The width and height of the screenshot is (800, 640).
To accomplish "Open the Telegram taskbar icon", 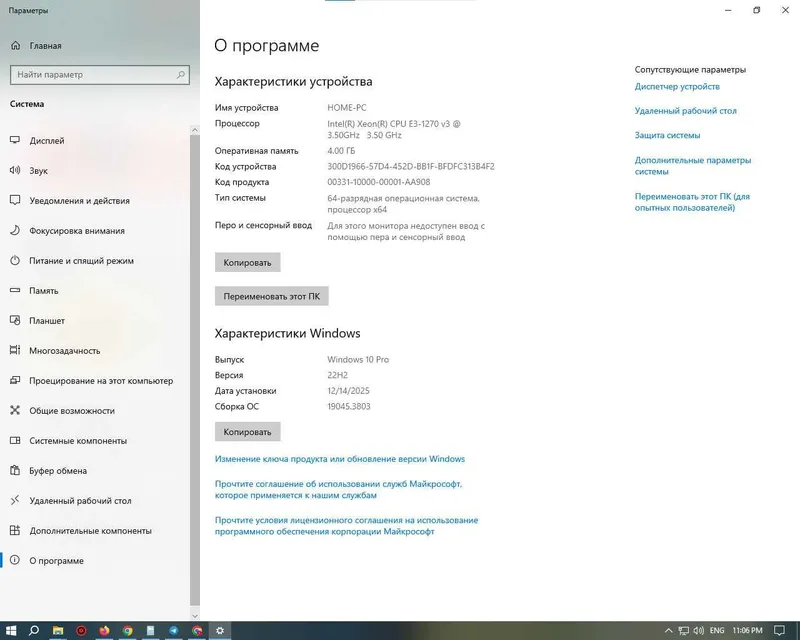I will coord(174,631).
